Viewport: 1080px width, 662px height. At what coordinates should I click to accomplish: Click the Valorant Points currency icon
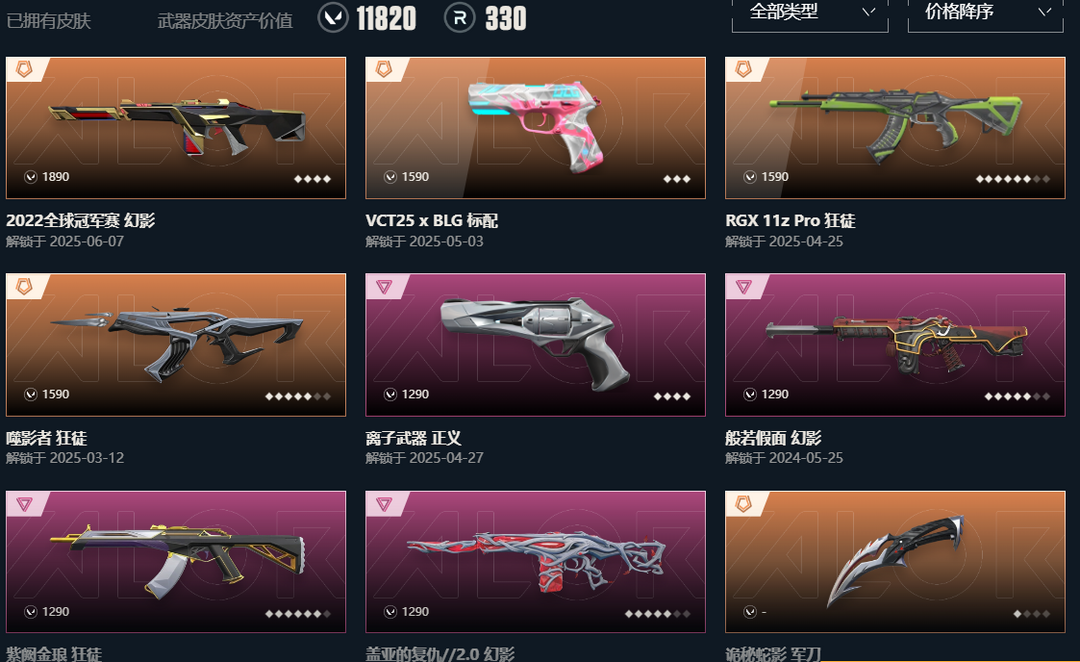333,17
